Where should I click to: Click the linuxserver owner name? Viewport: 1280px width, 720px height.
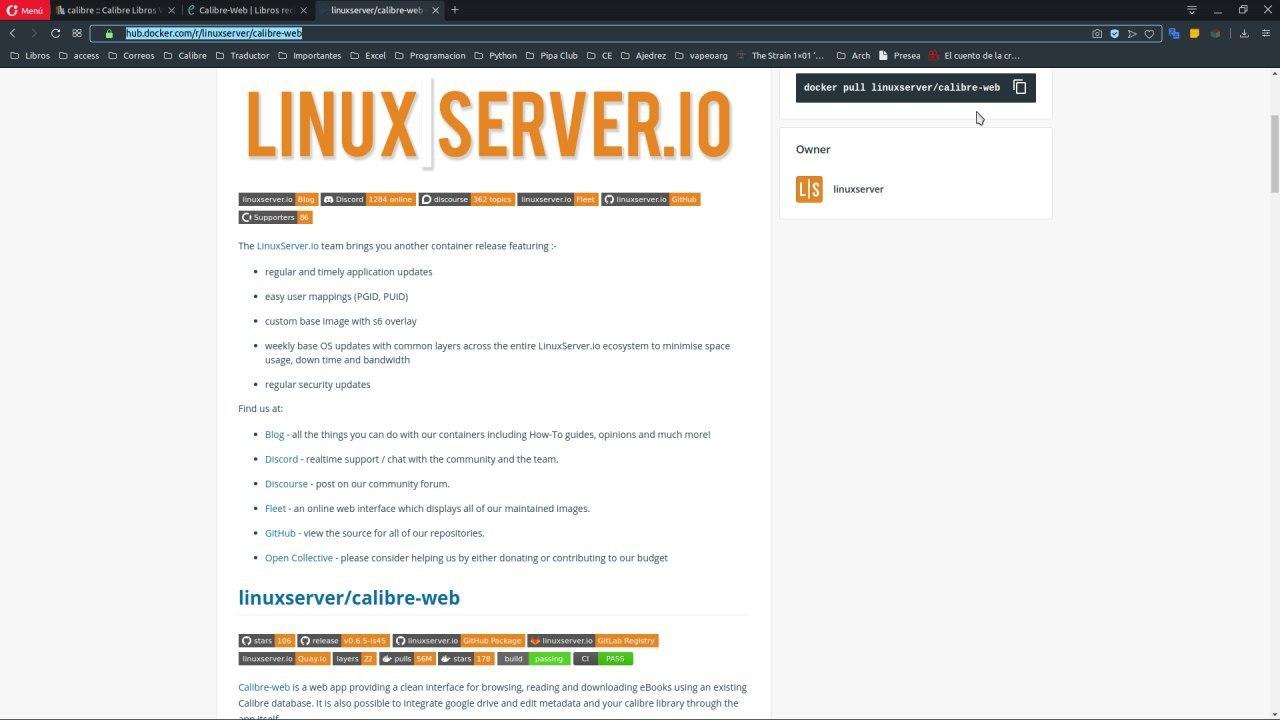pos(858,189)
